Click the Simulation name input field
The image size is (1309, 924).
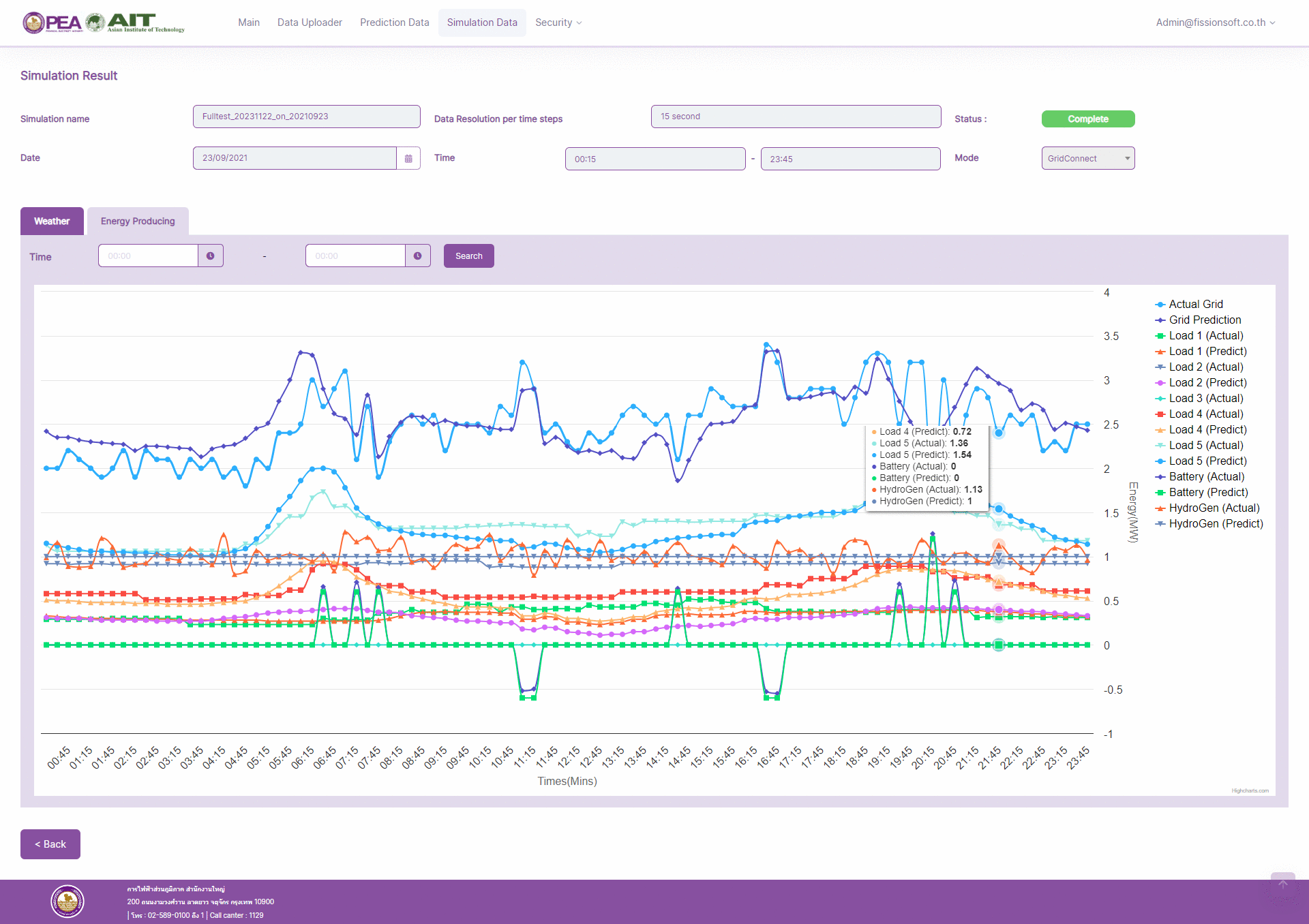coord(306,117)
